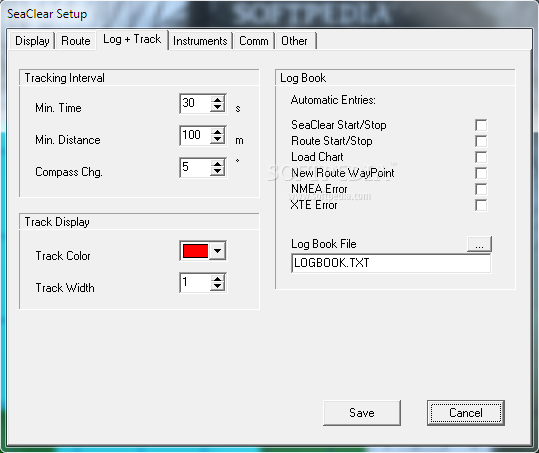Go to the Comm tab
Image resolution: width=539 pixels, height=453 pixels.
point(254,41)
